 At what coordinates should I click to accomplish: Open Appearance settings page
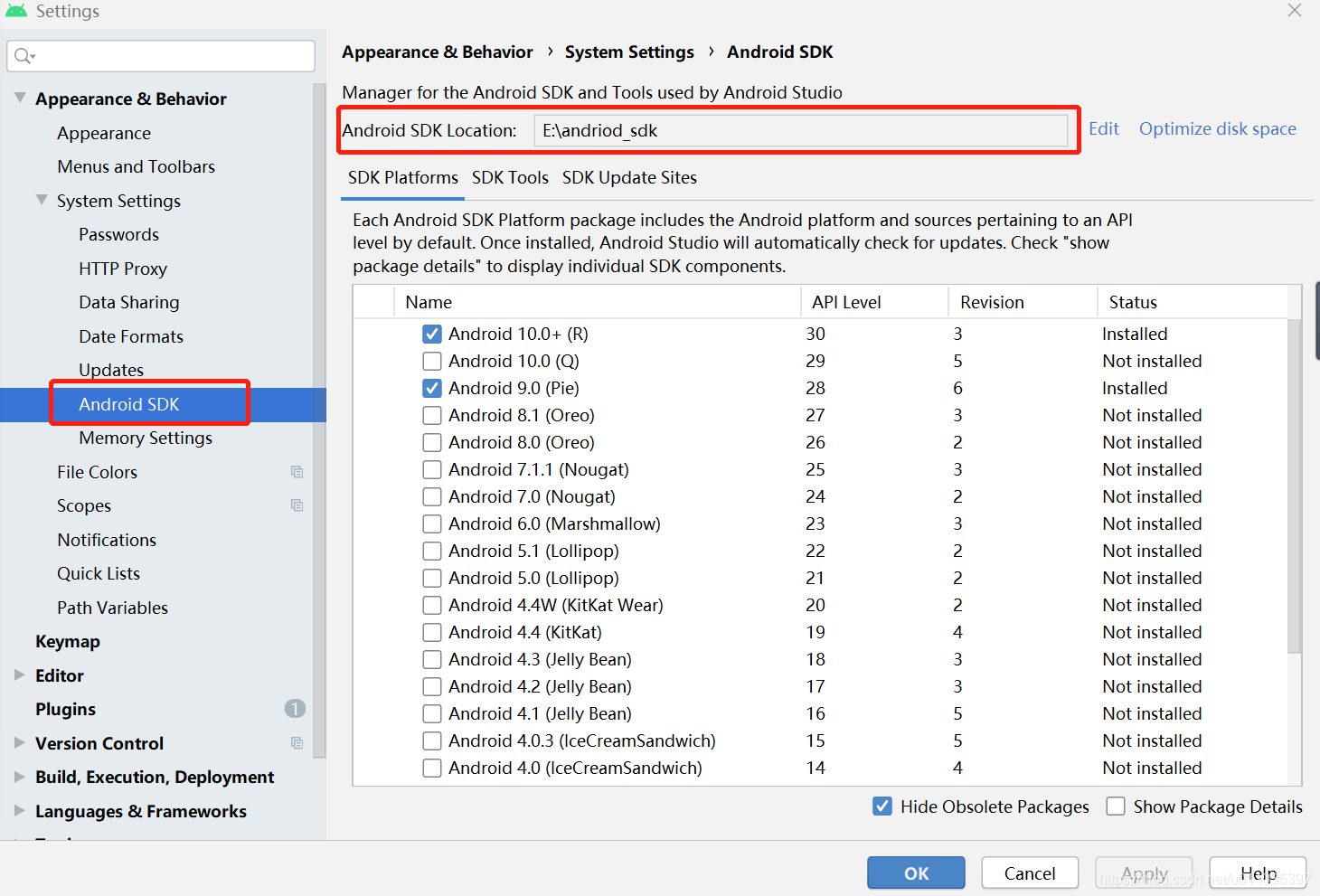104,133
